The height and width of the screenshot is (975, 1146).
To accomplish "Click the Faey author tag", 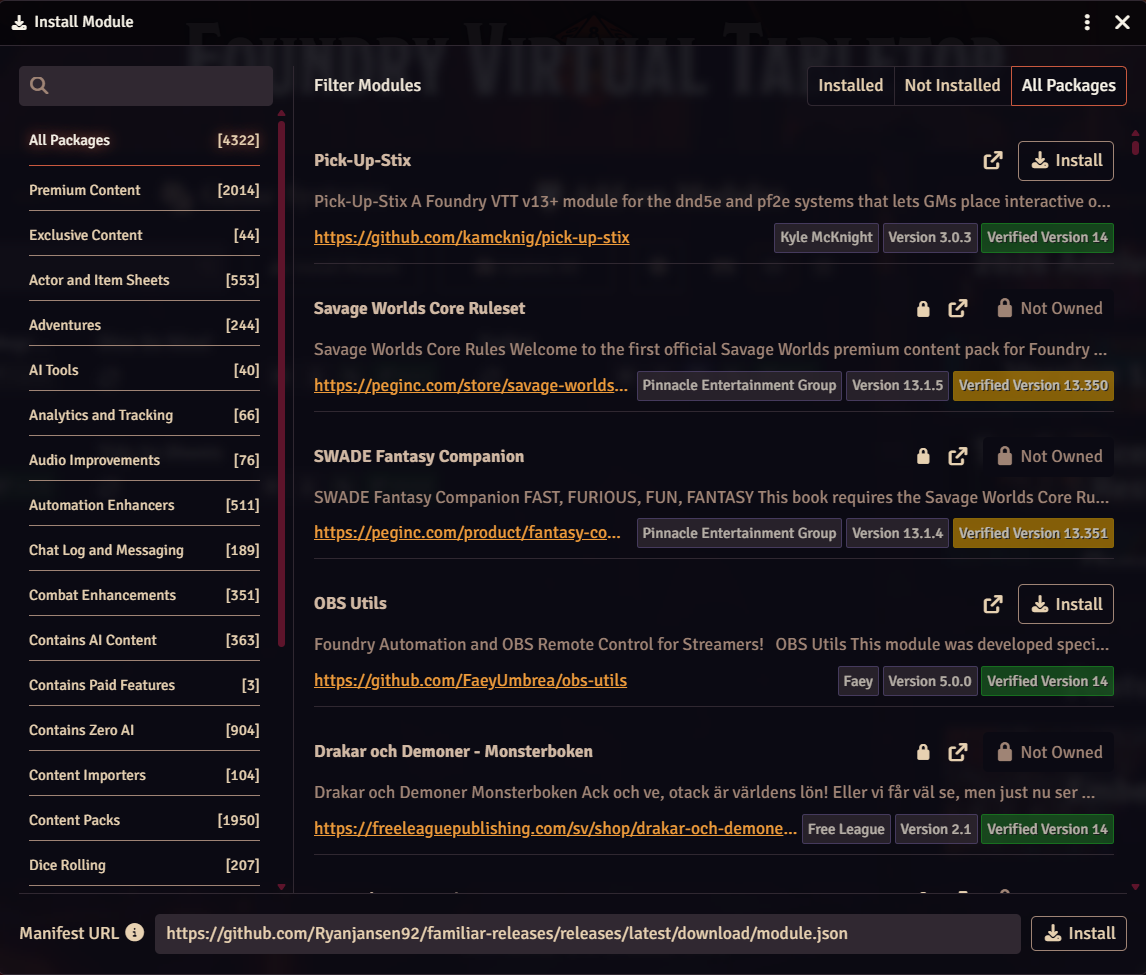I will pos(858,681).
